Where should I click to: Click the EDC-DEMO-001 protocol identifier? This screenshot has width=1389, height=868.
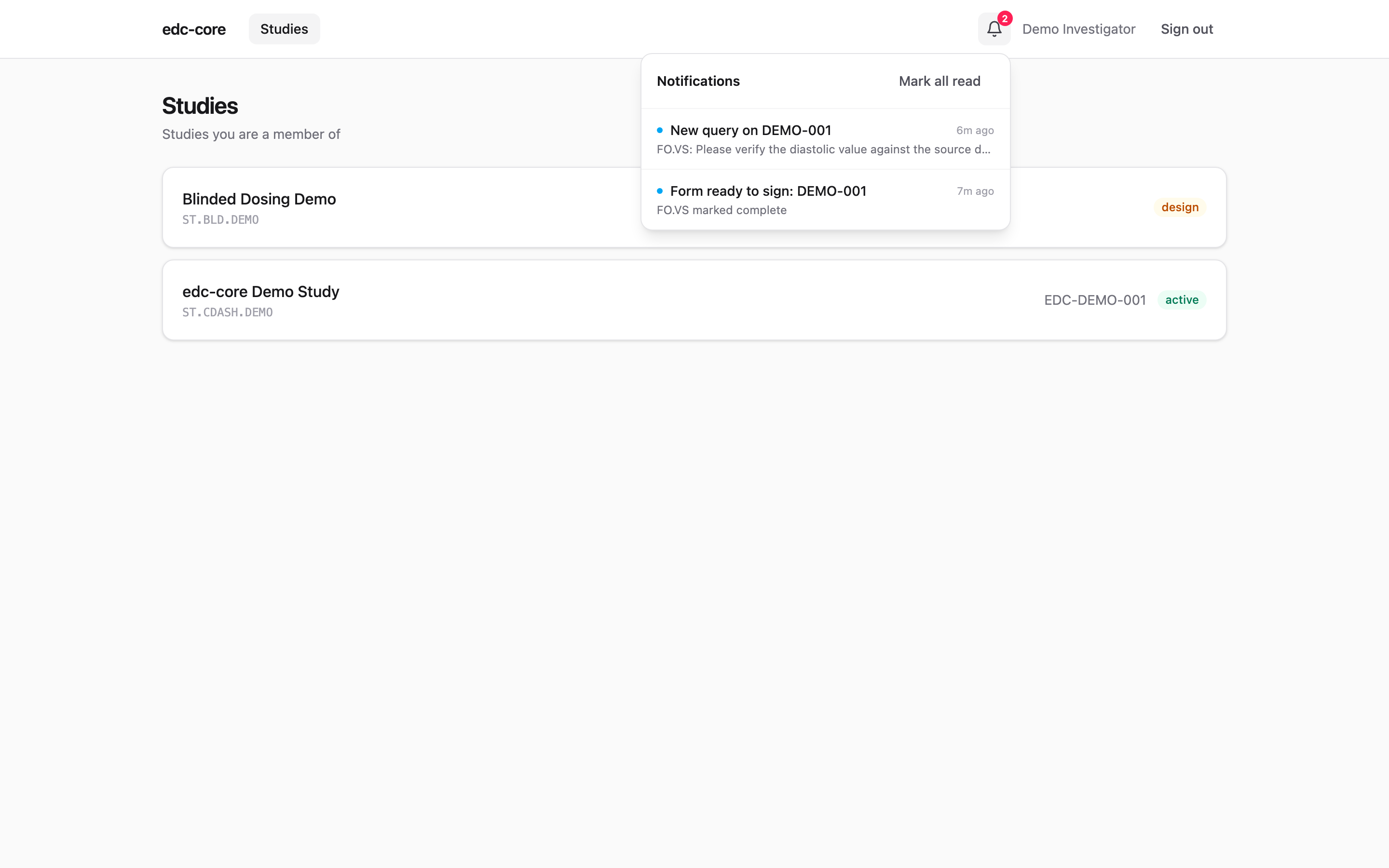(x=1094, y=300)
